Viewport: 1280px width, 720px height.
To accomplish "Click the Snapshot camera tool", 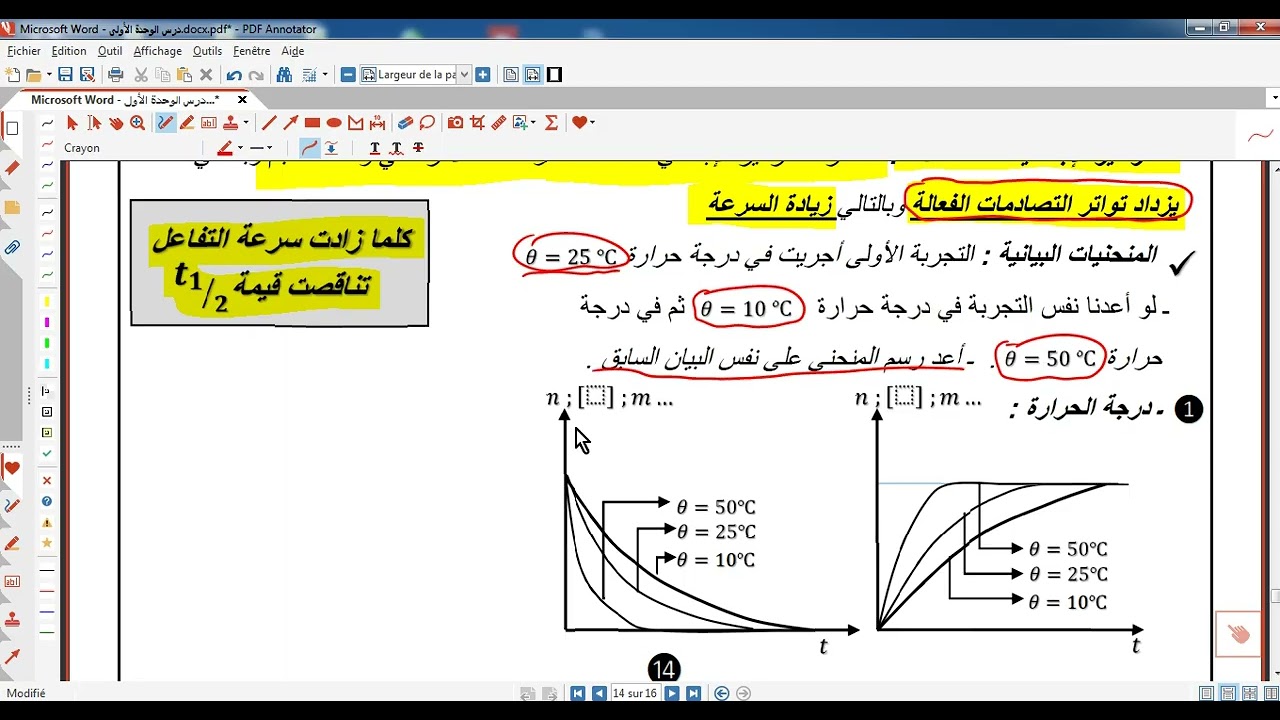I will 455,123.
